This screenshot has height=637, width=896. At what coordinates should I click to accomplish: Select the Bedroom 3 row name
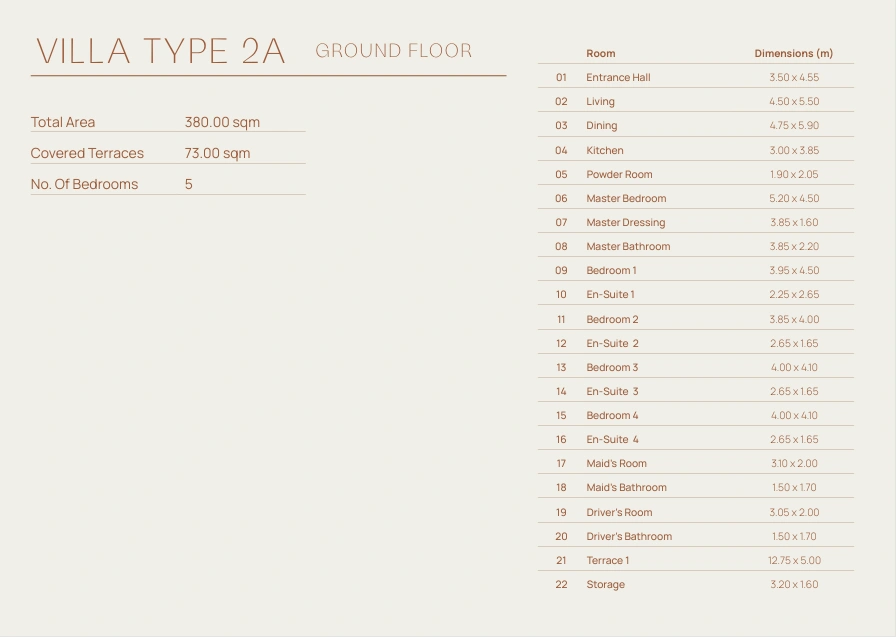click(x=612, y=367)
